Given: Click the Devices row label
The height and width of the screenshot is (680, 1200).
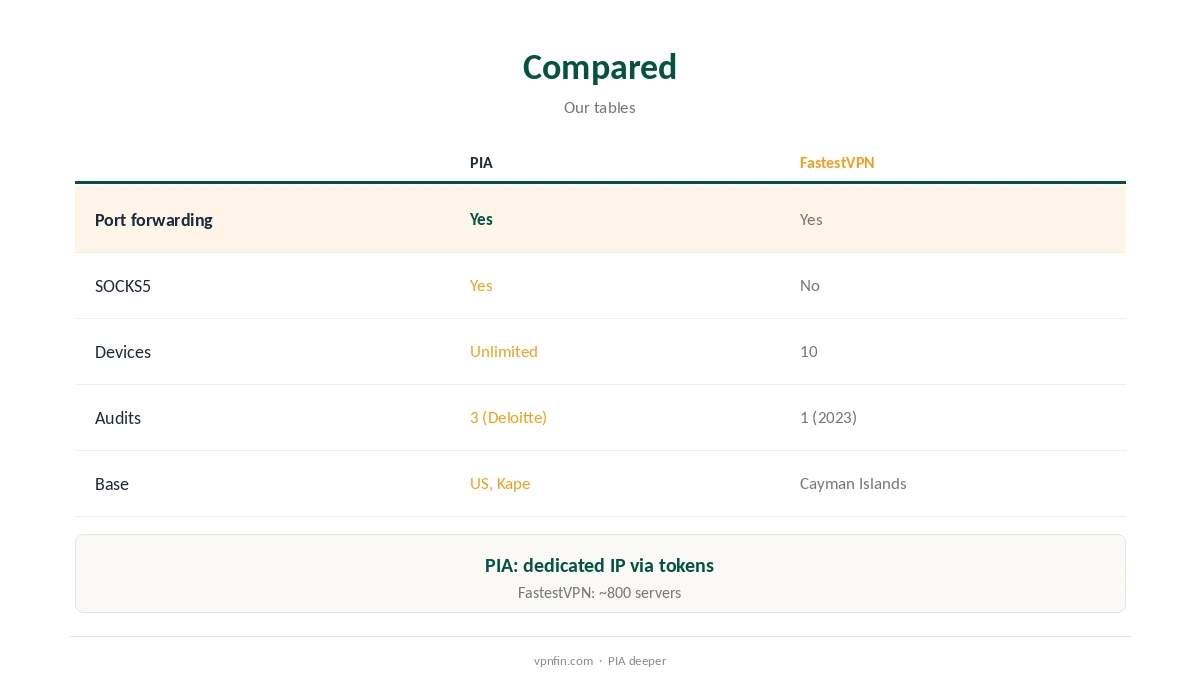Looking at the screenshot, I should pos(123,352).
